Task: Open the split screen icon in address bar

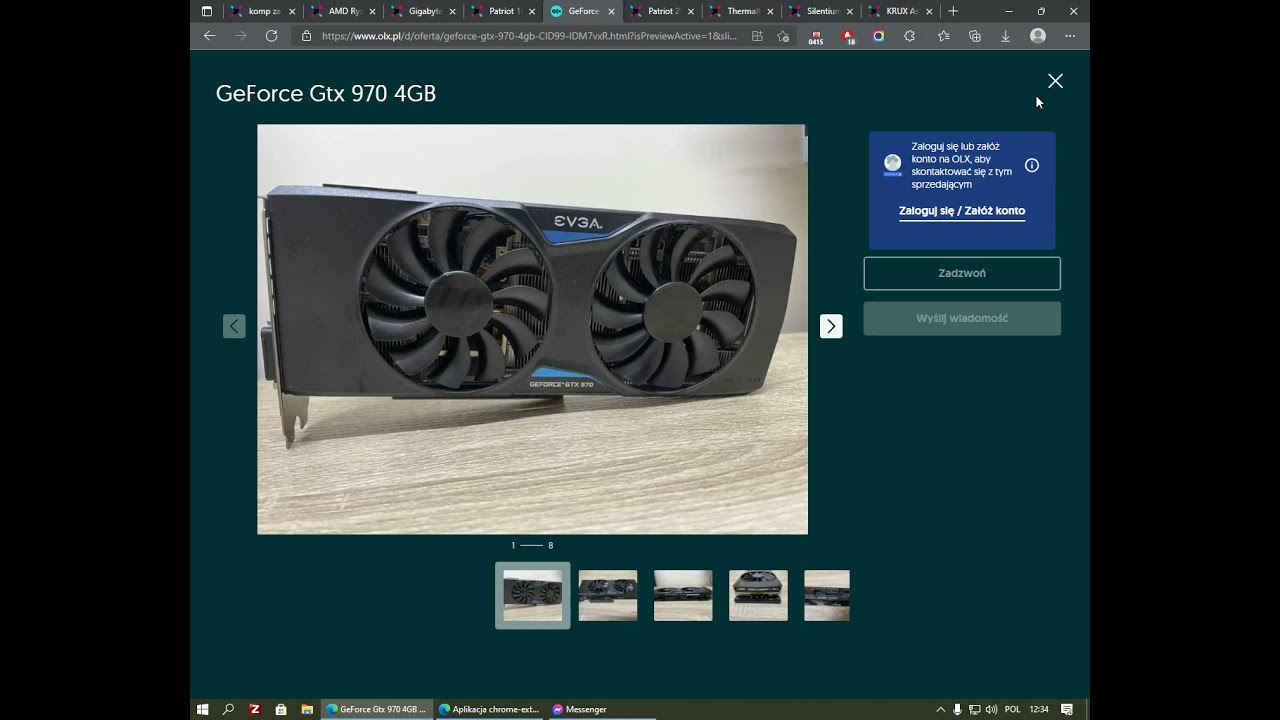Action: (x=757, y=36)
